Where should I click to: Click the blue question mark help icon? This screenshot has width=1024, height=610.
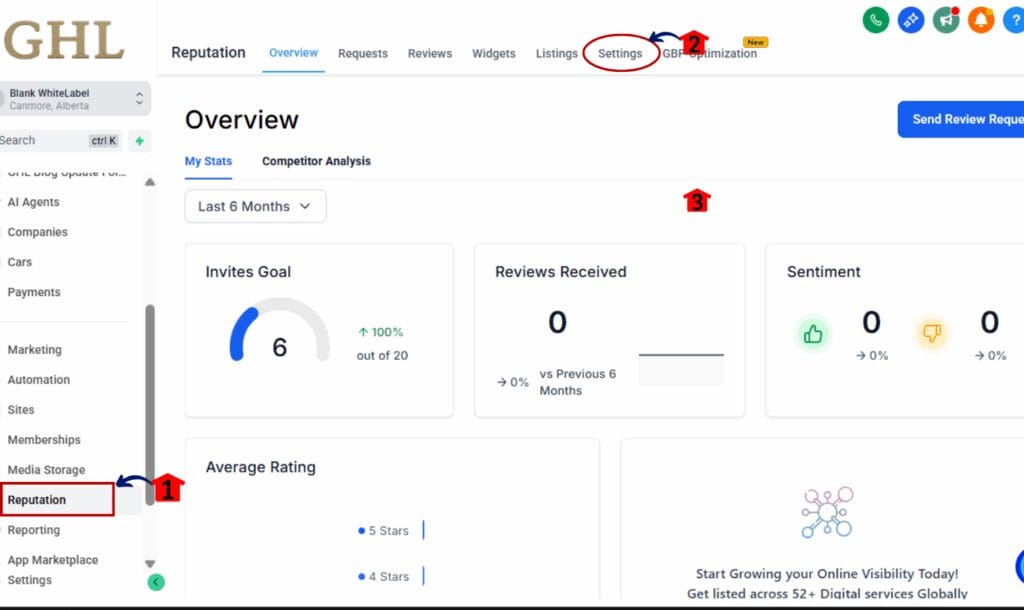[x=1012, y=19]
